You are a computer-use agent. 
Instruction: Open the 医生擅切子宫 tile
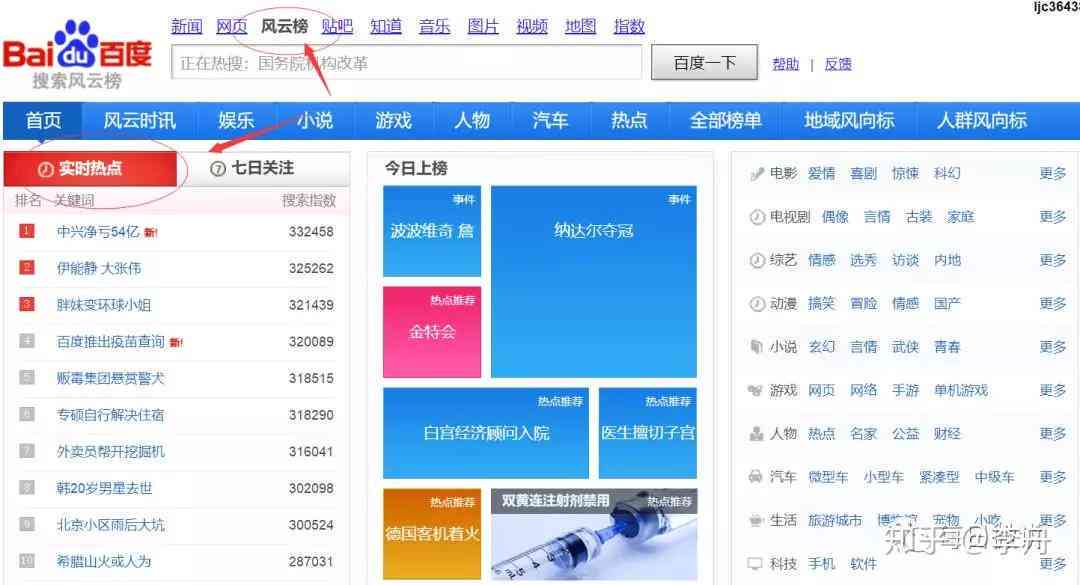tap(648, 433)
